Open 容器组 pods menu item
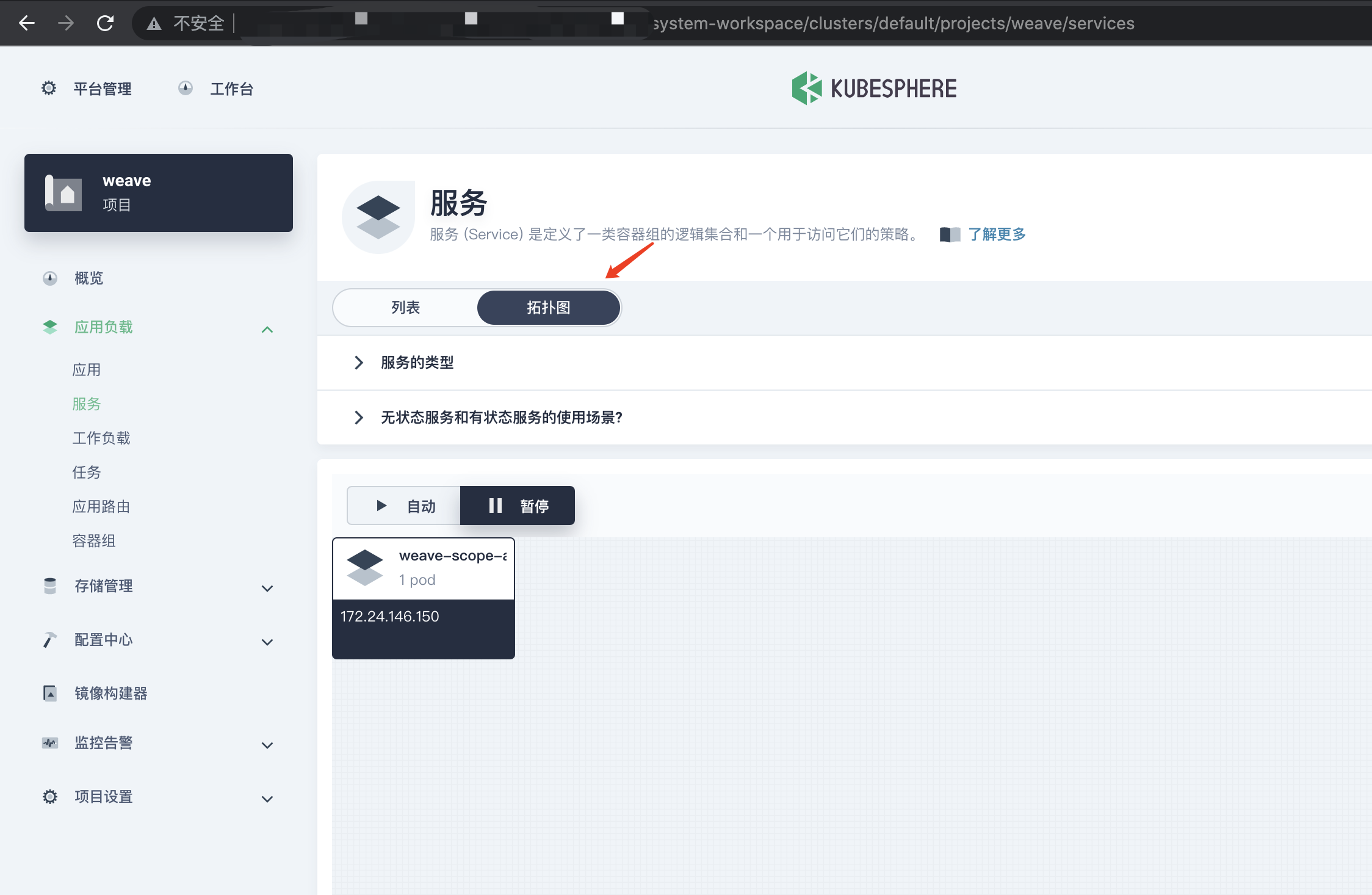Viewport: 1372px width, 895px height. [x=94, y=541]
